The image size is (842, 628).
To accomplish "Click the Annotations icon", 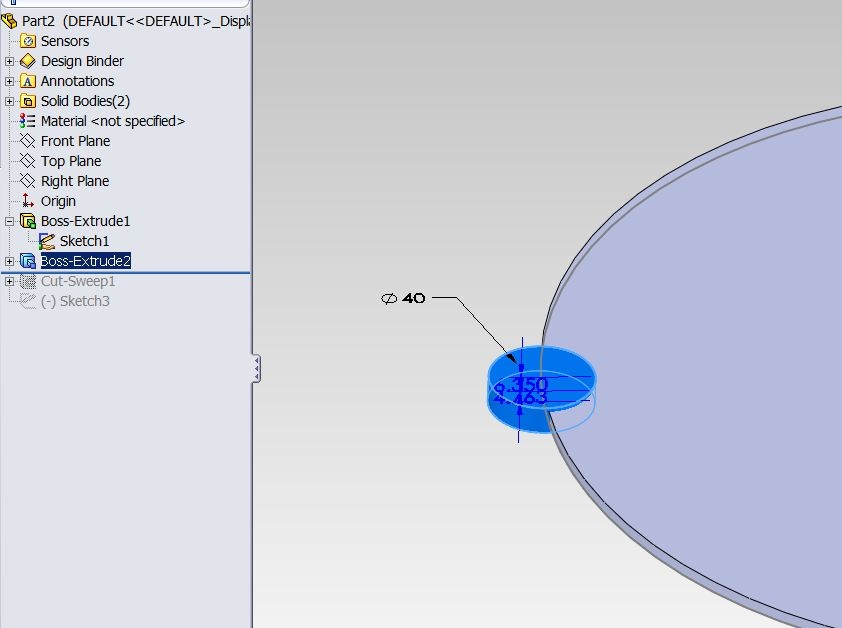I will [x=27, y=81].
